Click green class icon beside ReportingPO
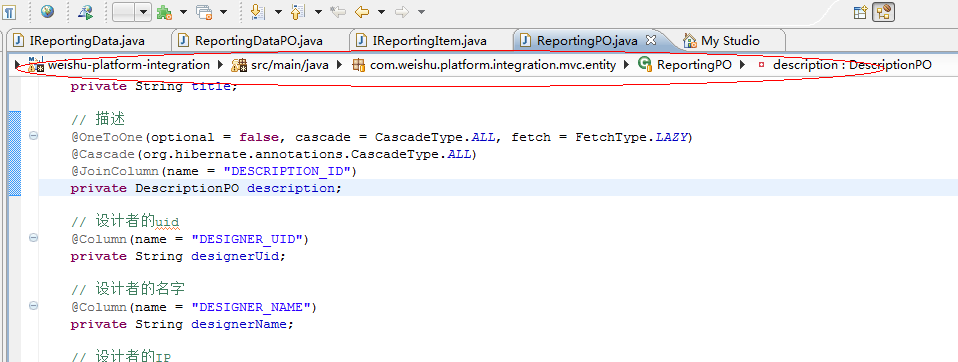The image size is (958, 362). (x=645, y=64)
